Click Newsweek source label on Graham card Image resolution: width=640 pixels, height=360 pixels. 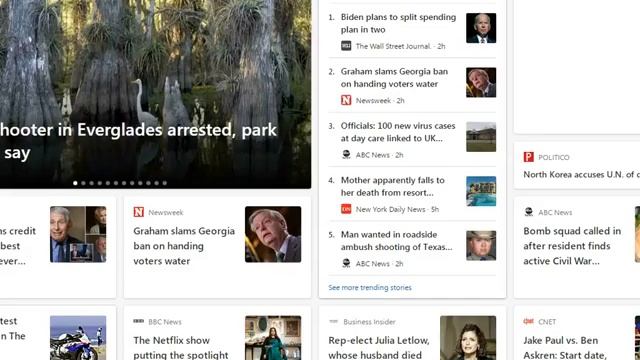point(166,212)
